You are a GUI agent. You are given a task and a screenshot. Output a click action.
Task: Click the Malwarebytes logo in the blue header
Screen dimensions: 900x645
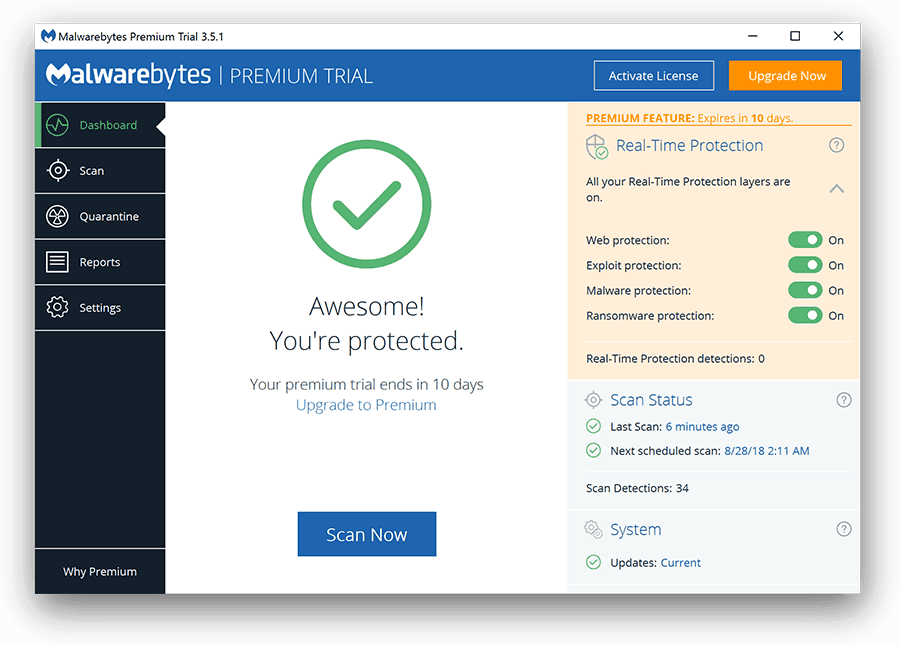[128, 75]
